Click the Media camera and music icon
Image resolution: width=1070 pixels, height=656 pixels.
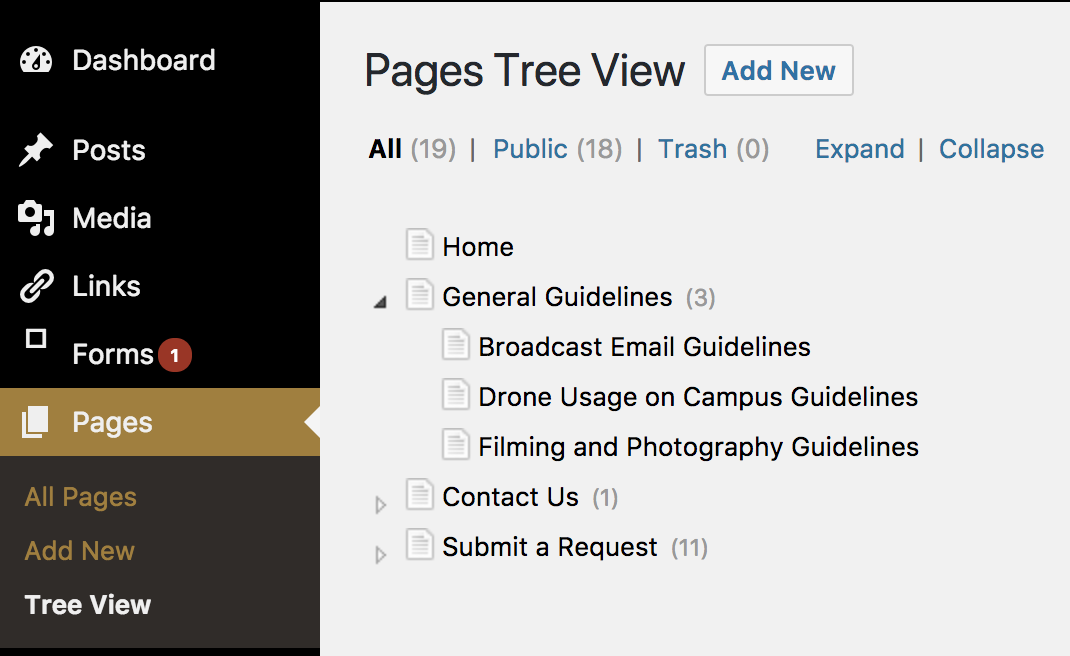[x=35, y=218]
